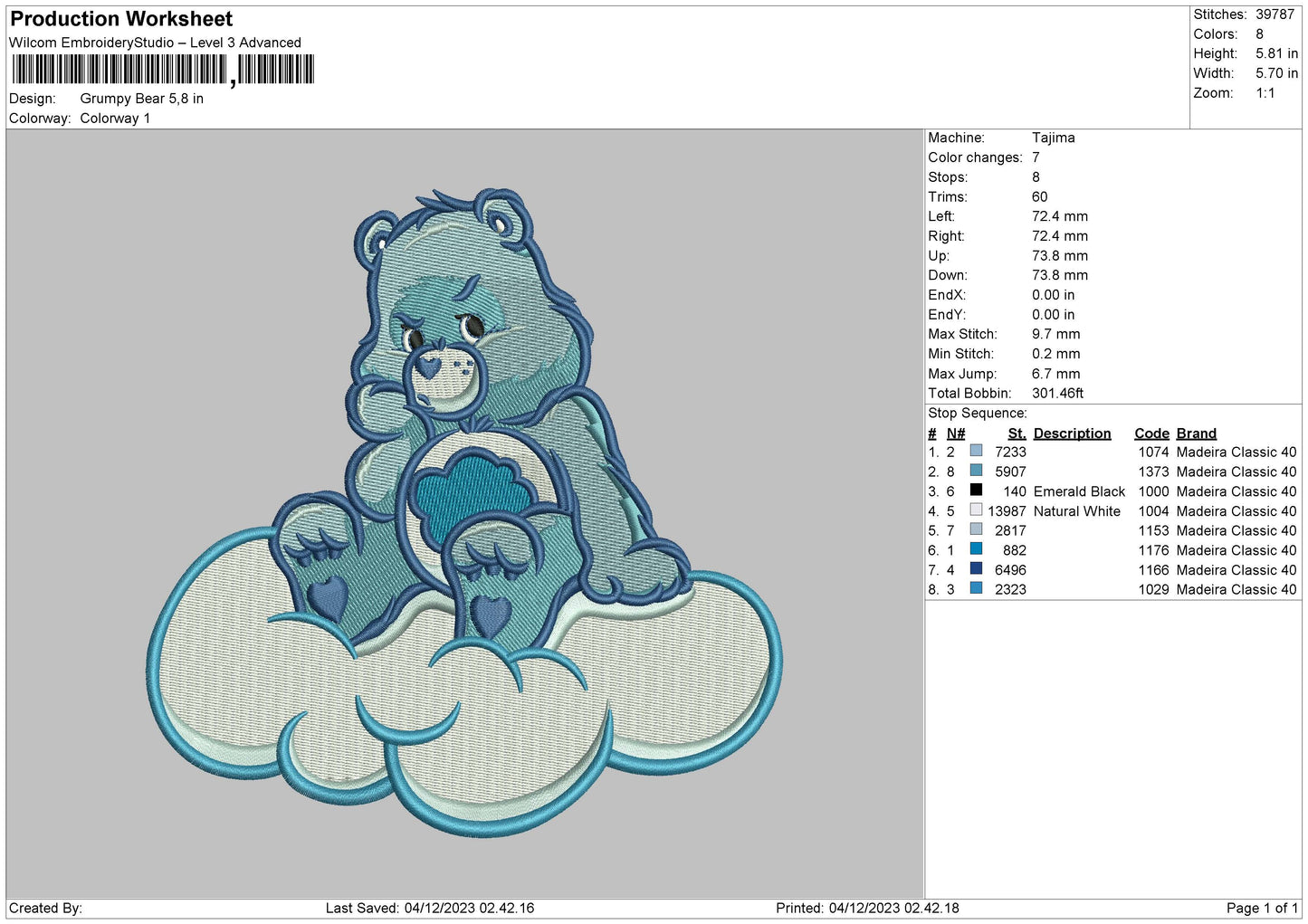Click the grey-blue swatch for code 1153

(x=976, y=529)
